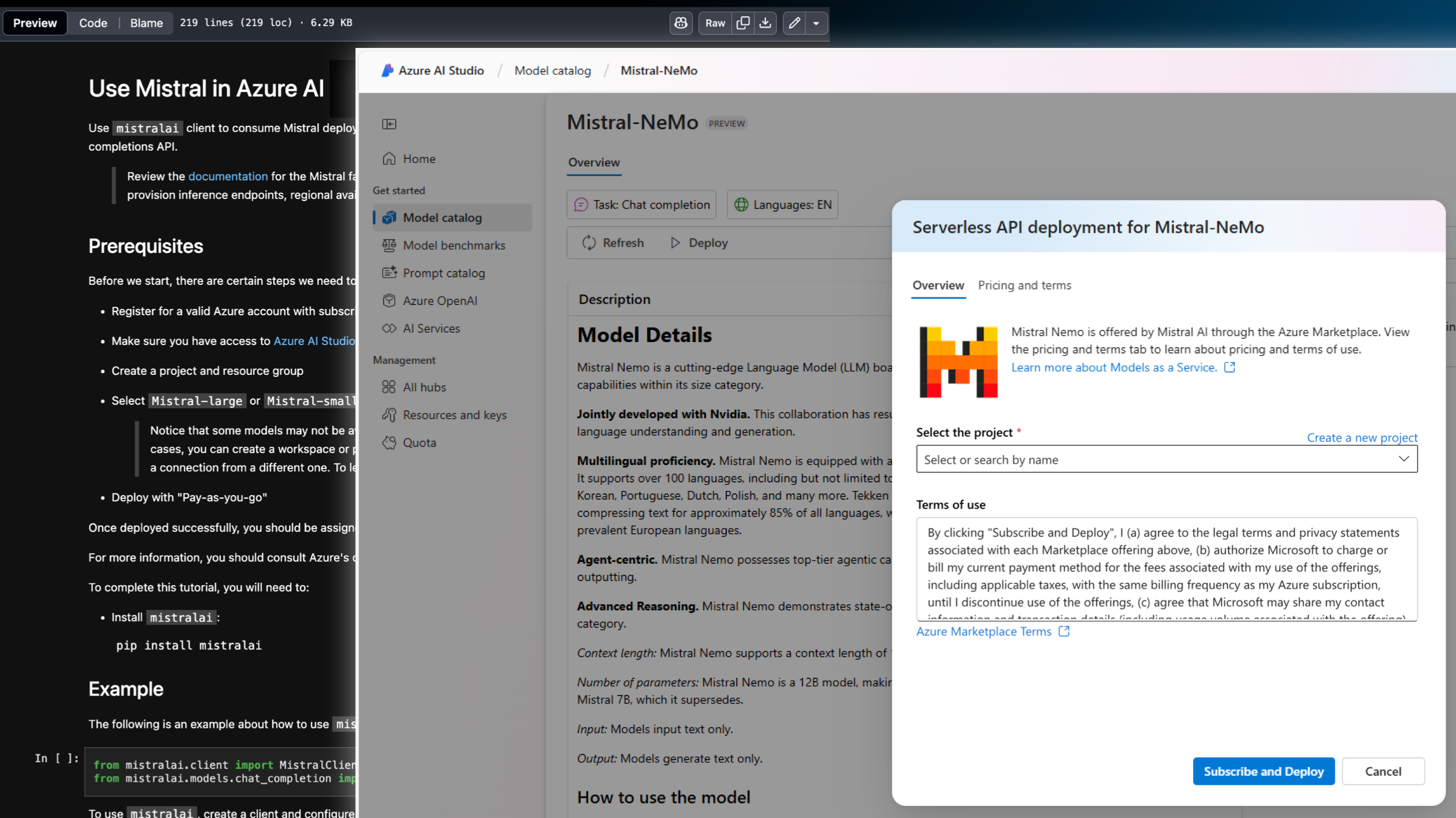The width and height of the screenshot is (1456, 818).
Task: Switch to the Code view tab
Action: click(93, 23)
